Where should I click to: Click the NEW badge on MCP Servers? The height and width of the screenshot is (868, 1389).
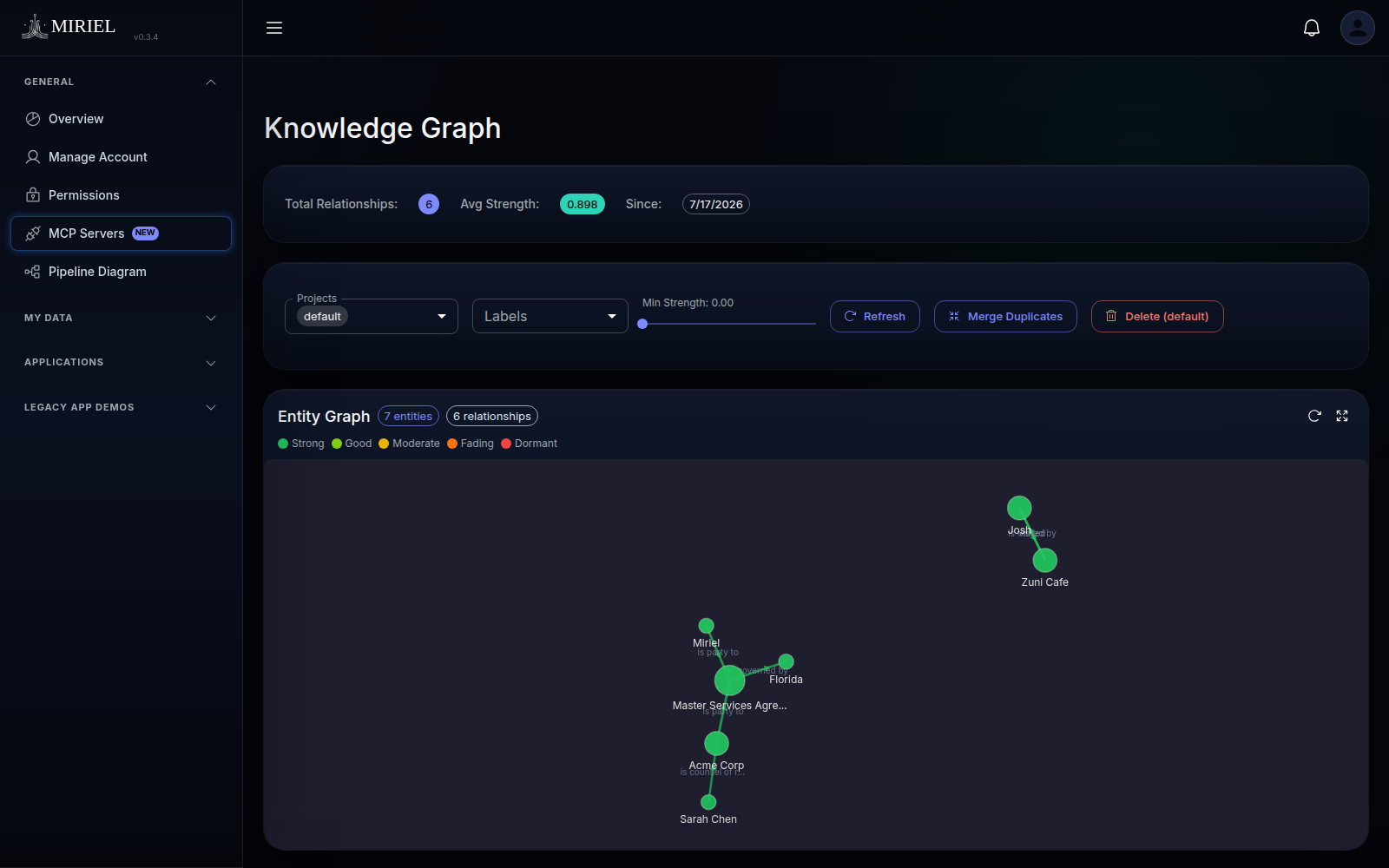click(145, 233)
